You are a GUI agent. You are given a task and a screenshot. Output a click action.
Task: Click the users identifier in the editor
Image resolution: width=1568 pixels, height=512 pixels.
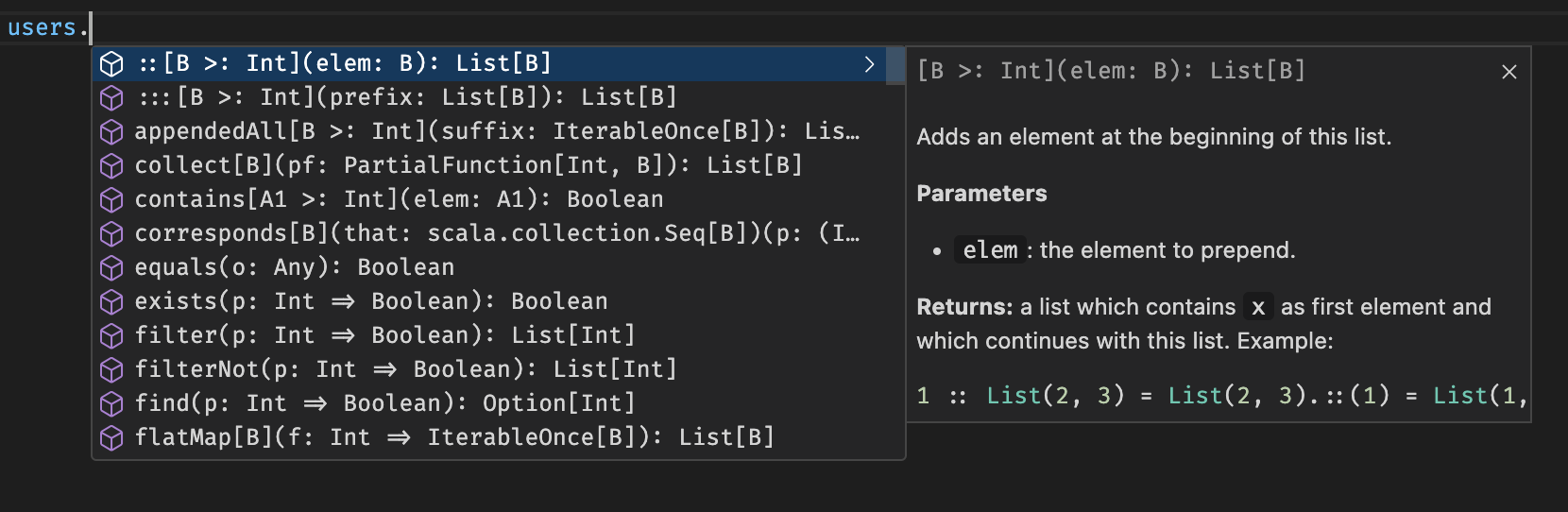[x=42, y=27]
